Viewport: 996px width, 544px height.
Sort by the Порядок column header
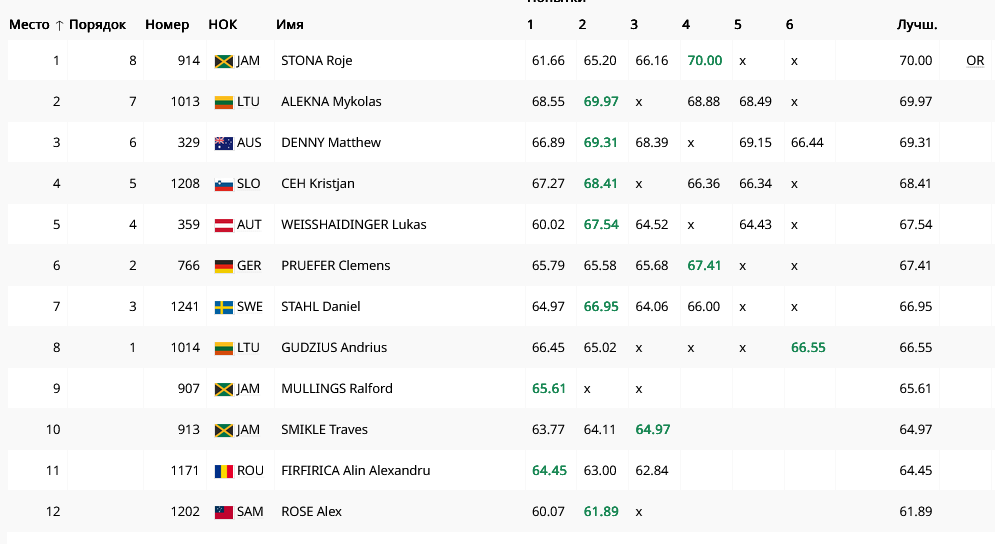(x=97, y=25)
